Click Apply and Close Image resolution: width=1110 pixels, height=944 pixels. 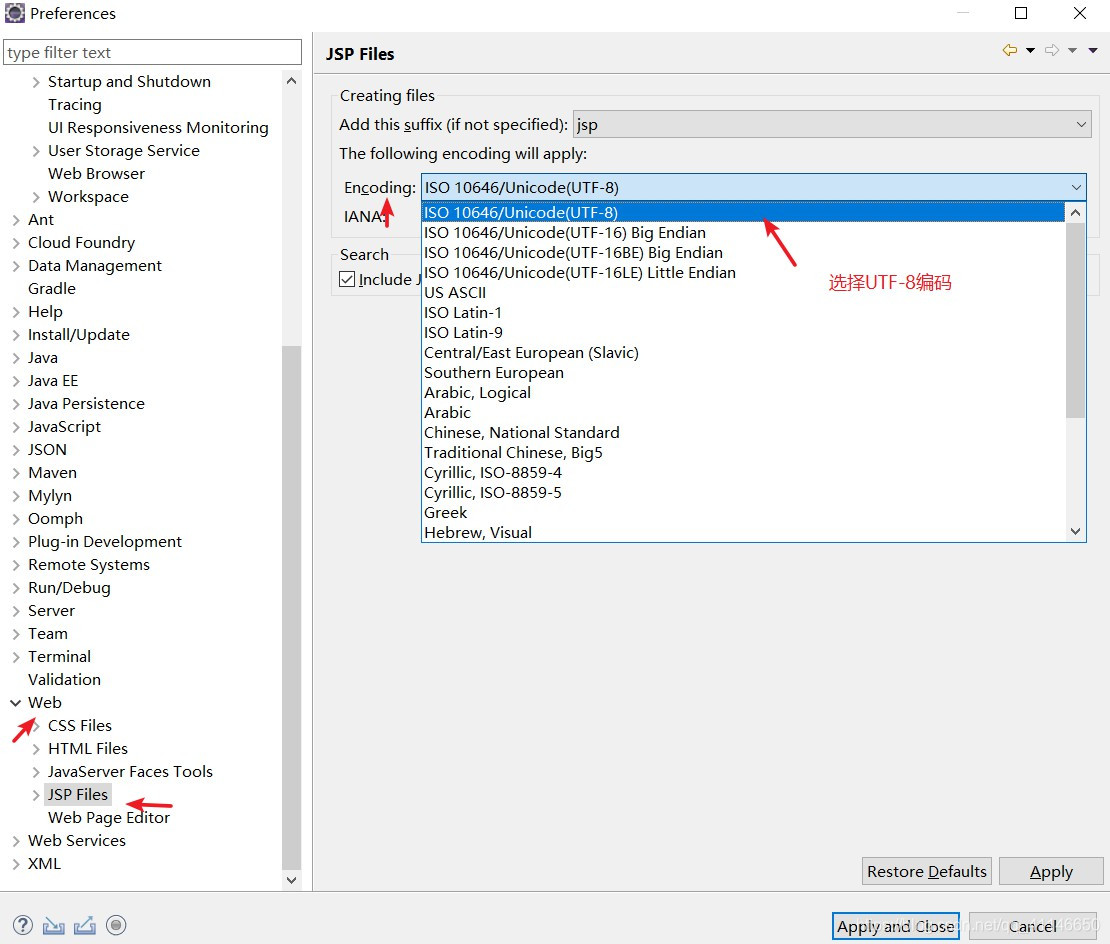(x=896, y=926)
